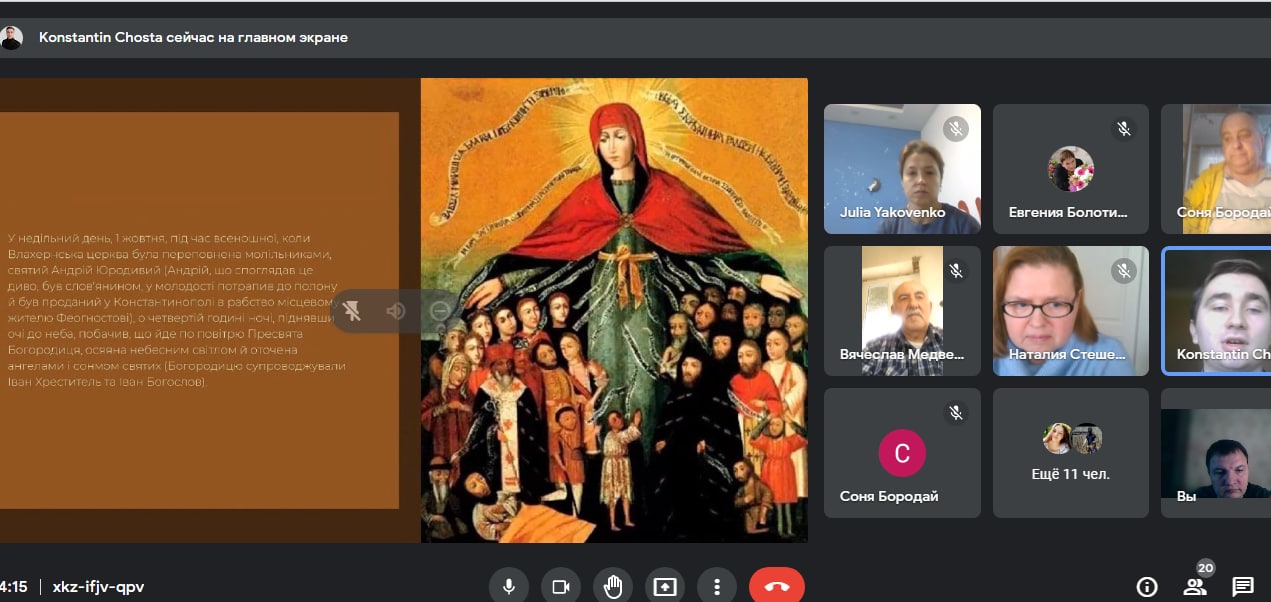Click the banner text Konstantin Chosta сейчас на главном экране
The width and height of the screenshot is (1271, 602).
[193, 38]
